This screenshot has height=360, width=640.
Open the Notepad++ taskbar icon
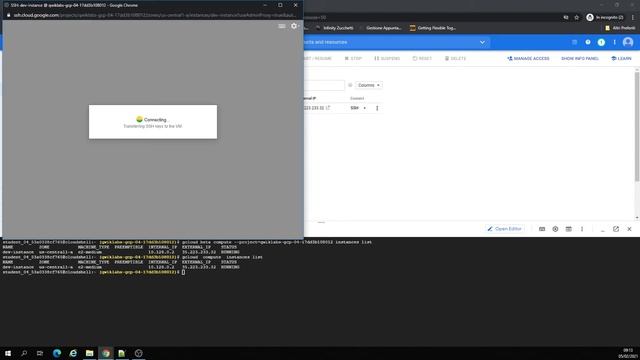122,353
